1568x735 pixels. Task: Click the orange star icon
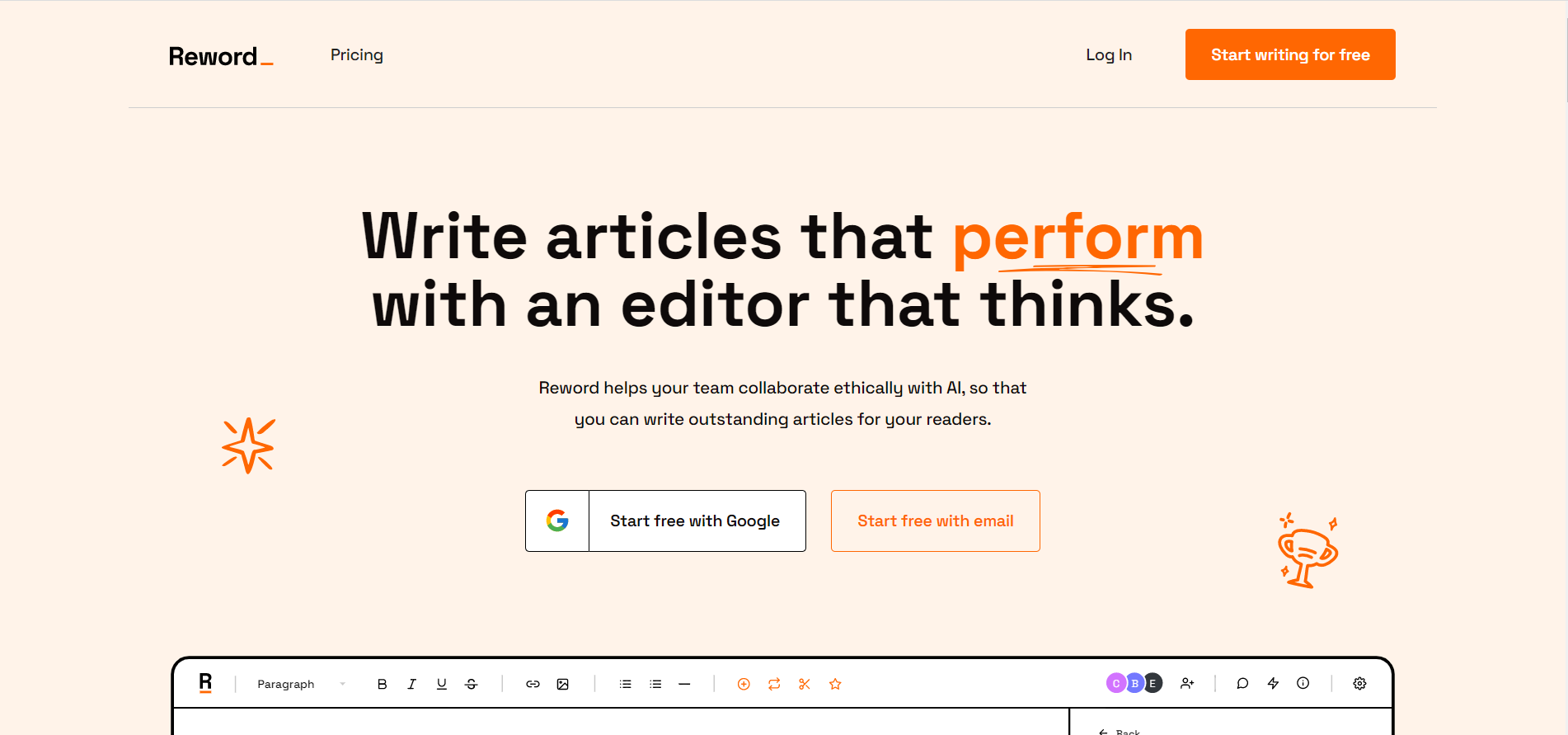pyautogui.click(x=835, y=684)
